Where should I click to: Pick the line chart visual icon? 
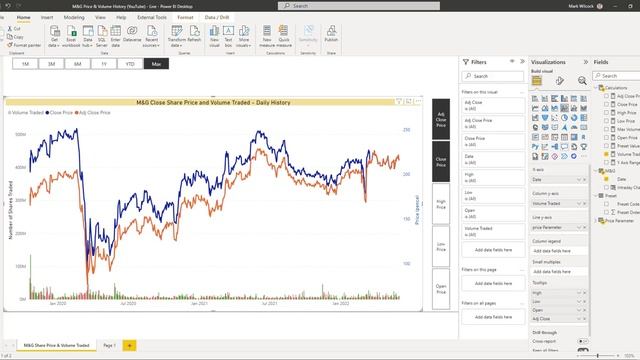[x=535, y=108]
